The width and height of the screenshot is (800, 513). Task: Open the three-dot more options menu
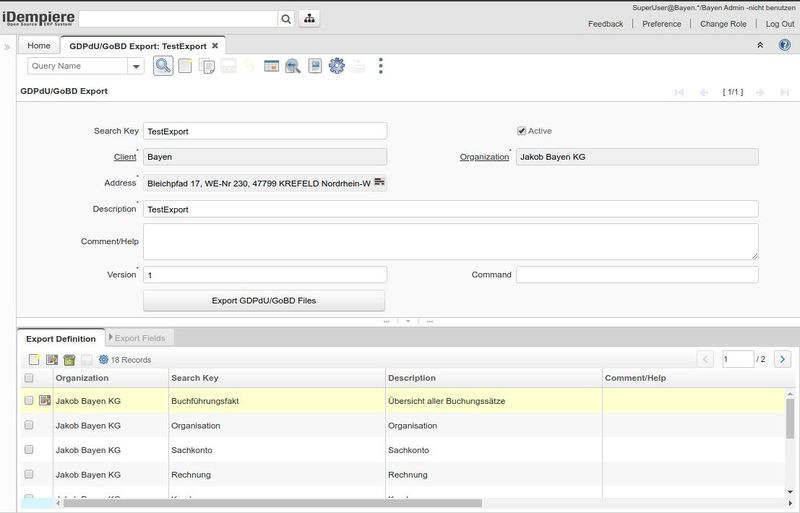tap(380, 66)
